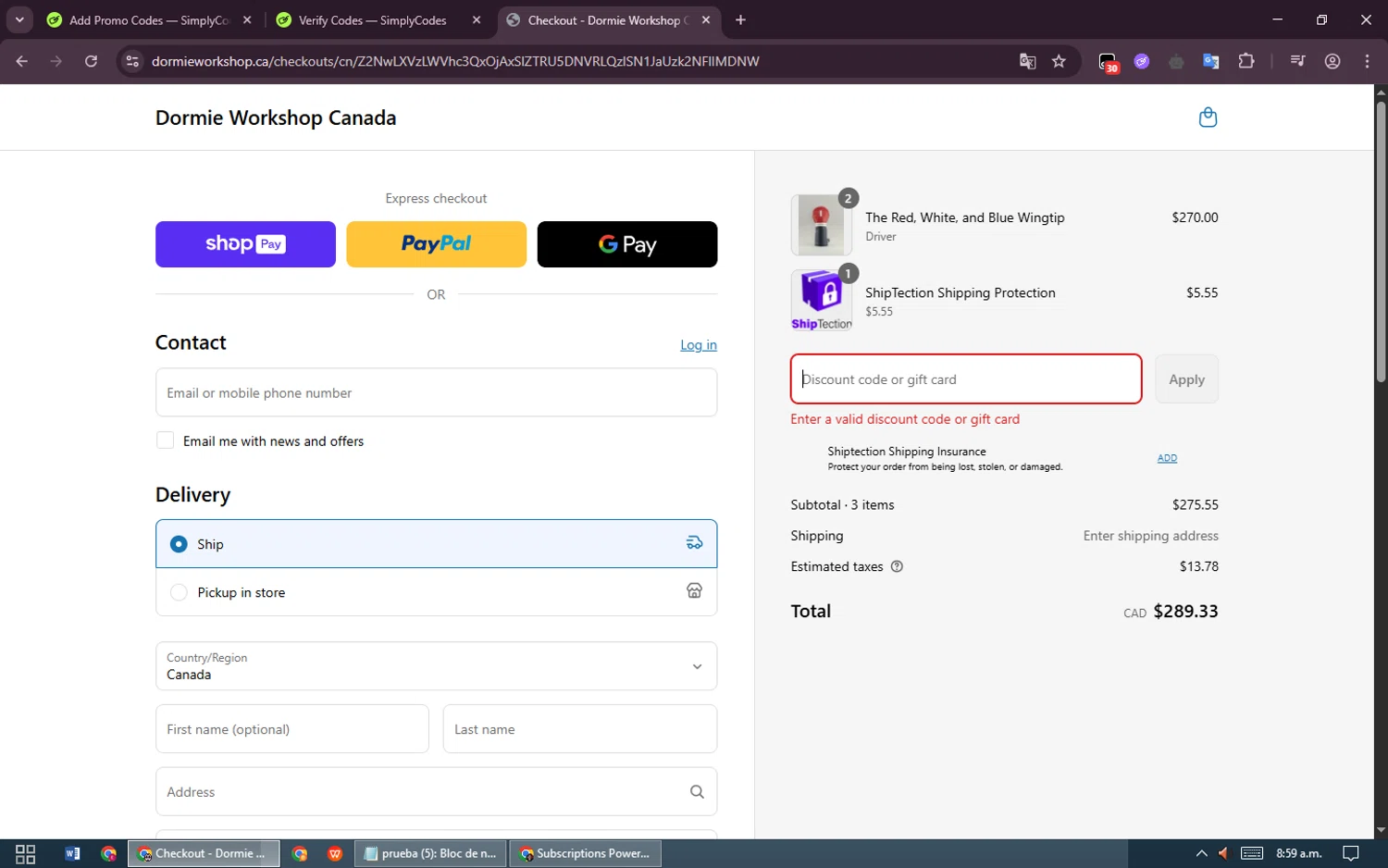Open the Country/Region dropdown
The width and height of the screenshot is (1388, 868).
(436, 666)
